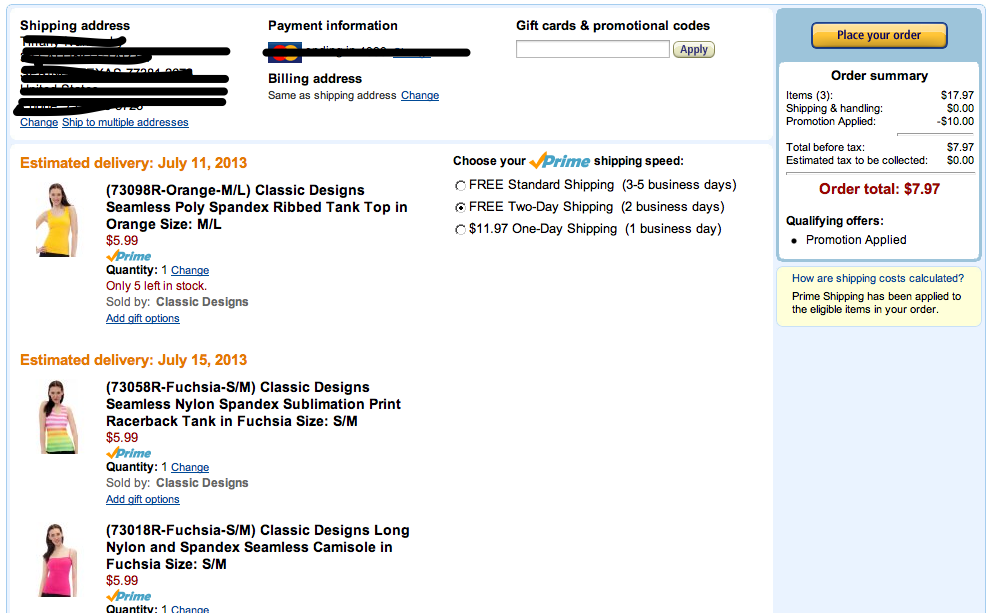Click the Prime logo under the Racerback Tank
Image resolution: width=1001 pixels, height=613 pixels.
point(128,453)
